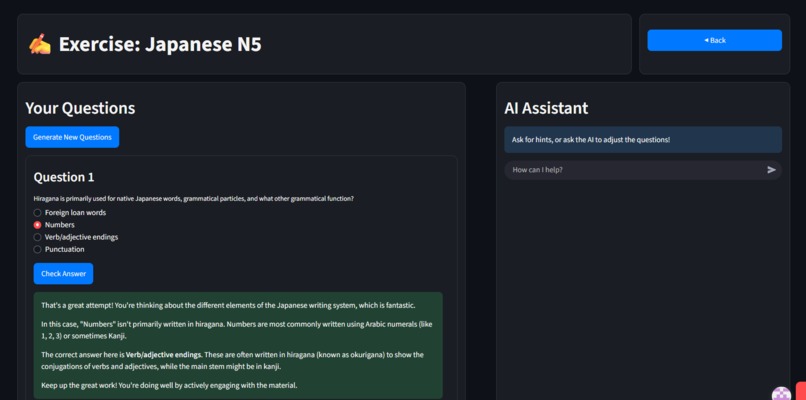Click the Question 1 title
The width and height of the screenshot is (806, 400).
pyautogui.click(x=64, y=177)
